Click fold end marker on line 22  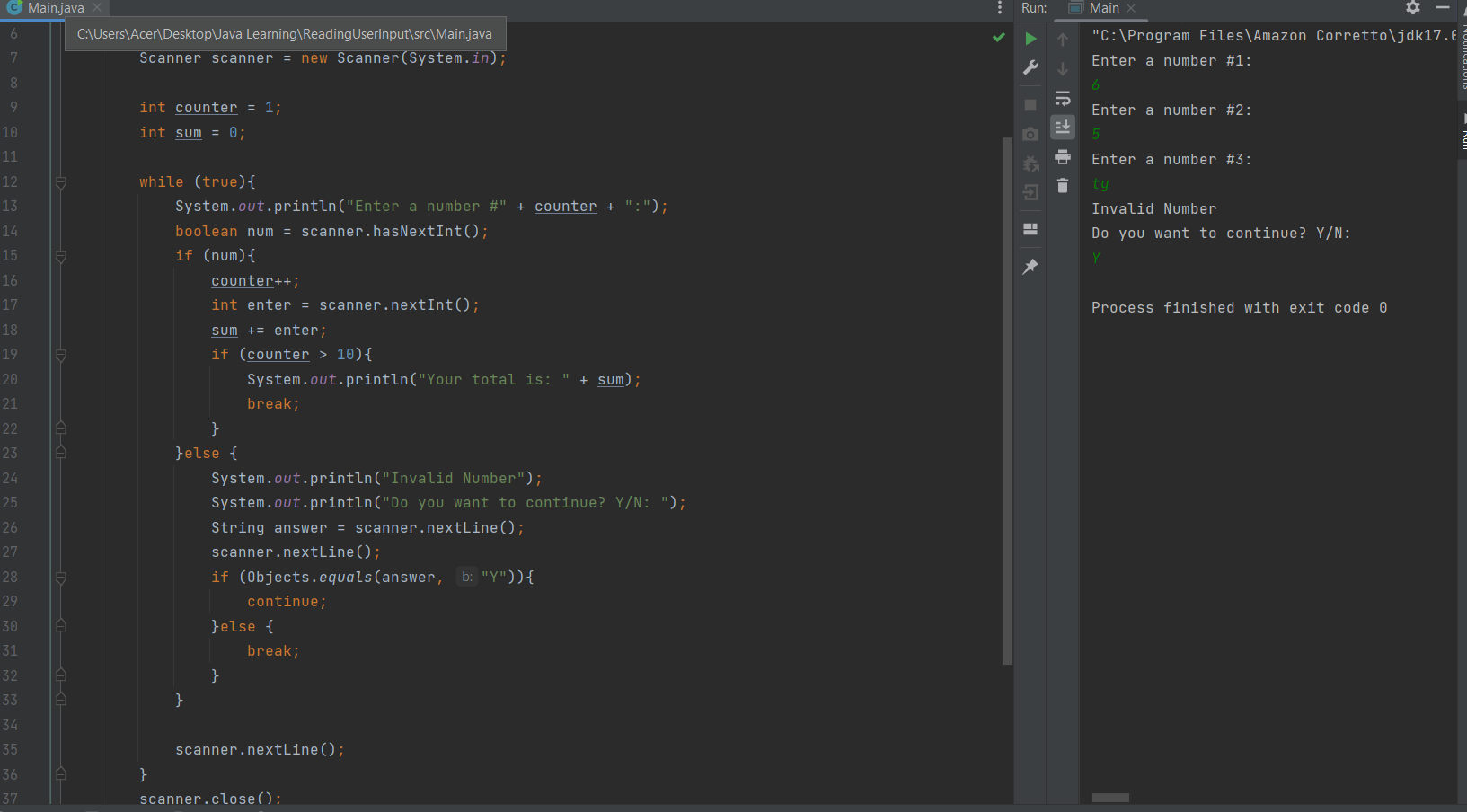coord(61,428)
